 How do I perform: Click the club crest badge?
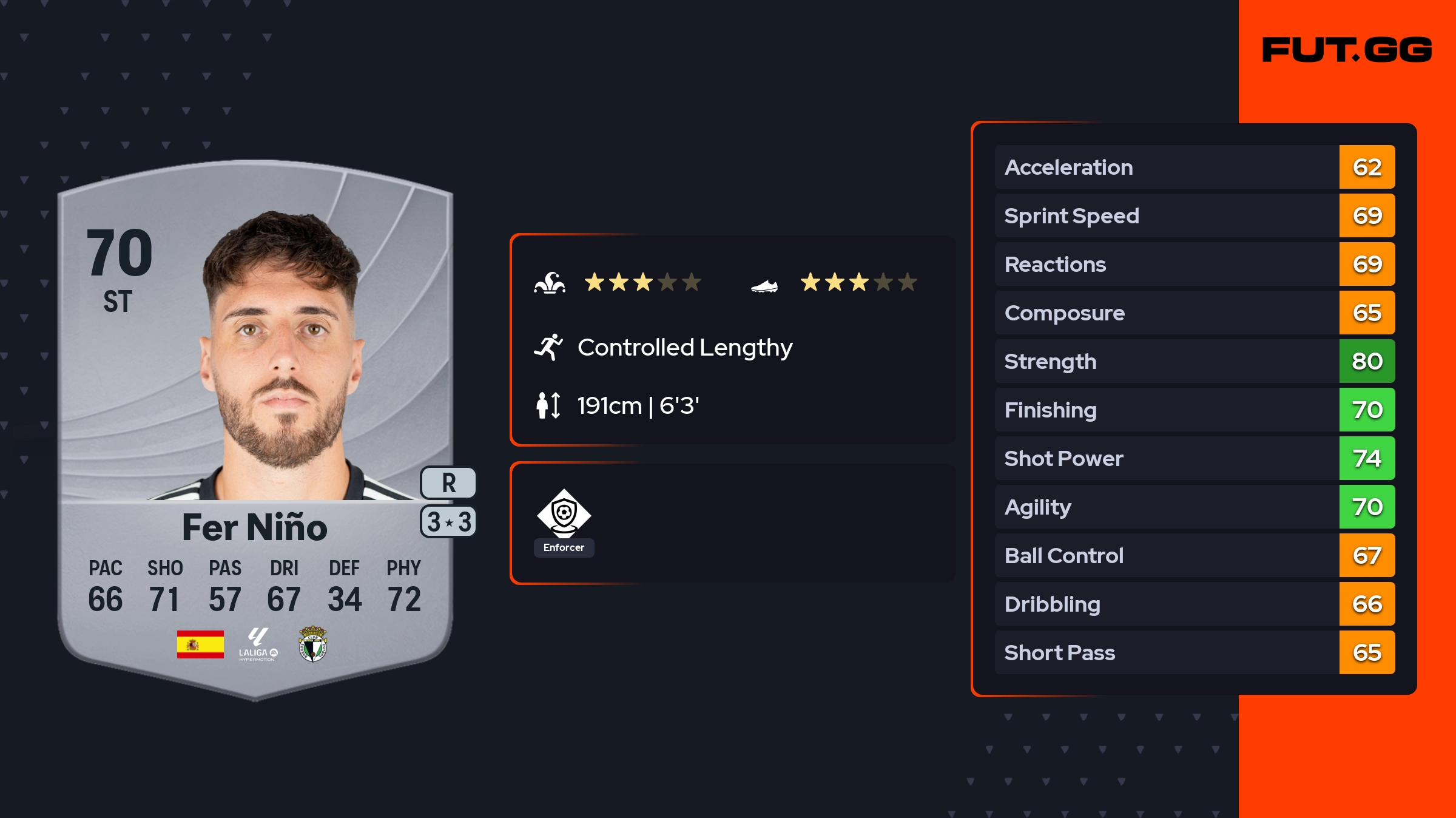313,644
